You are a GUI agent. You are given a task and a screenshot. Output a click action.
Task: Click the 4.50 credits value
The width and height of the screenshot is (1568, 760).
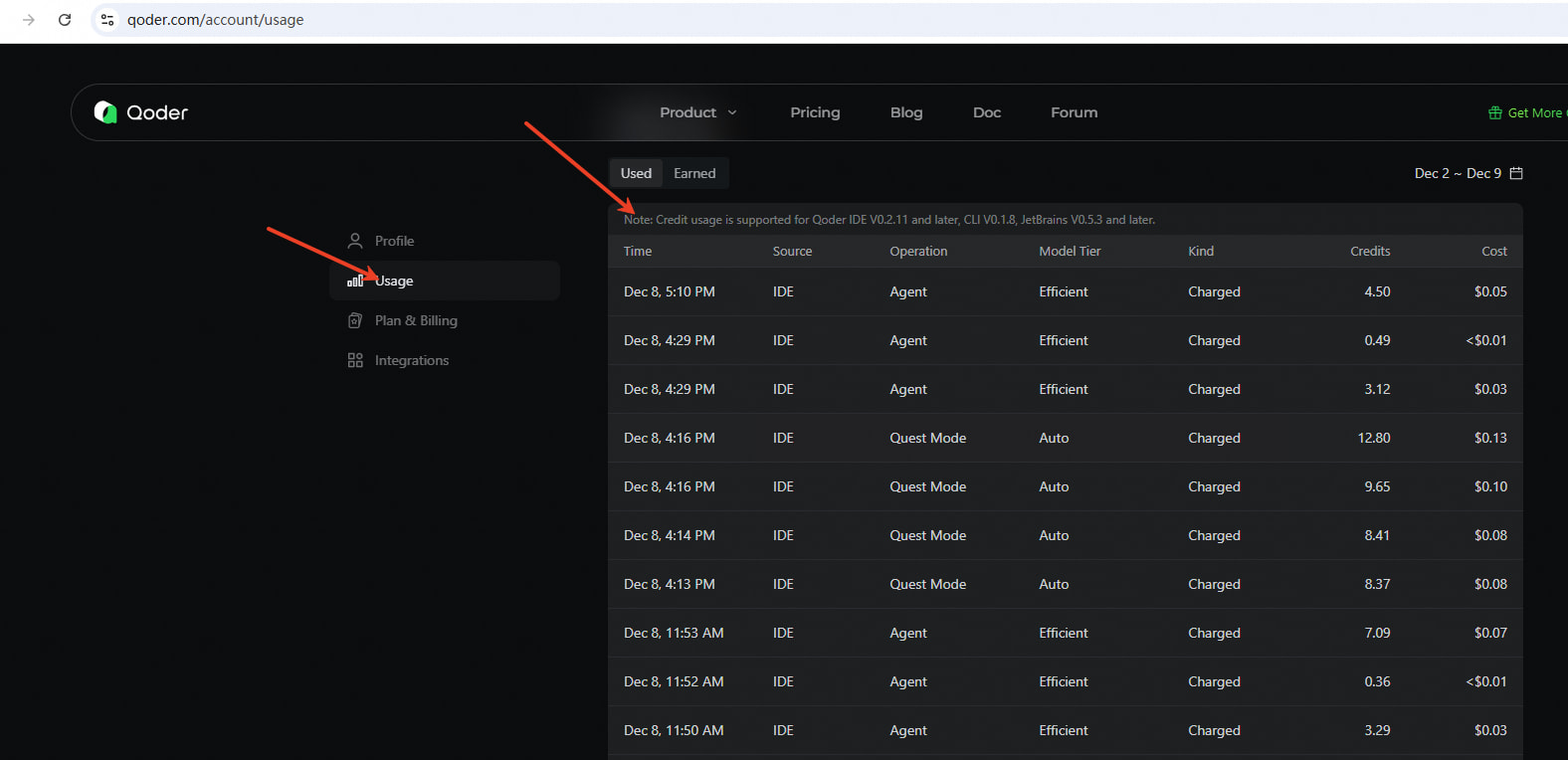pos(1377,291)
